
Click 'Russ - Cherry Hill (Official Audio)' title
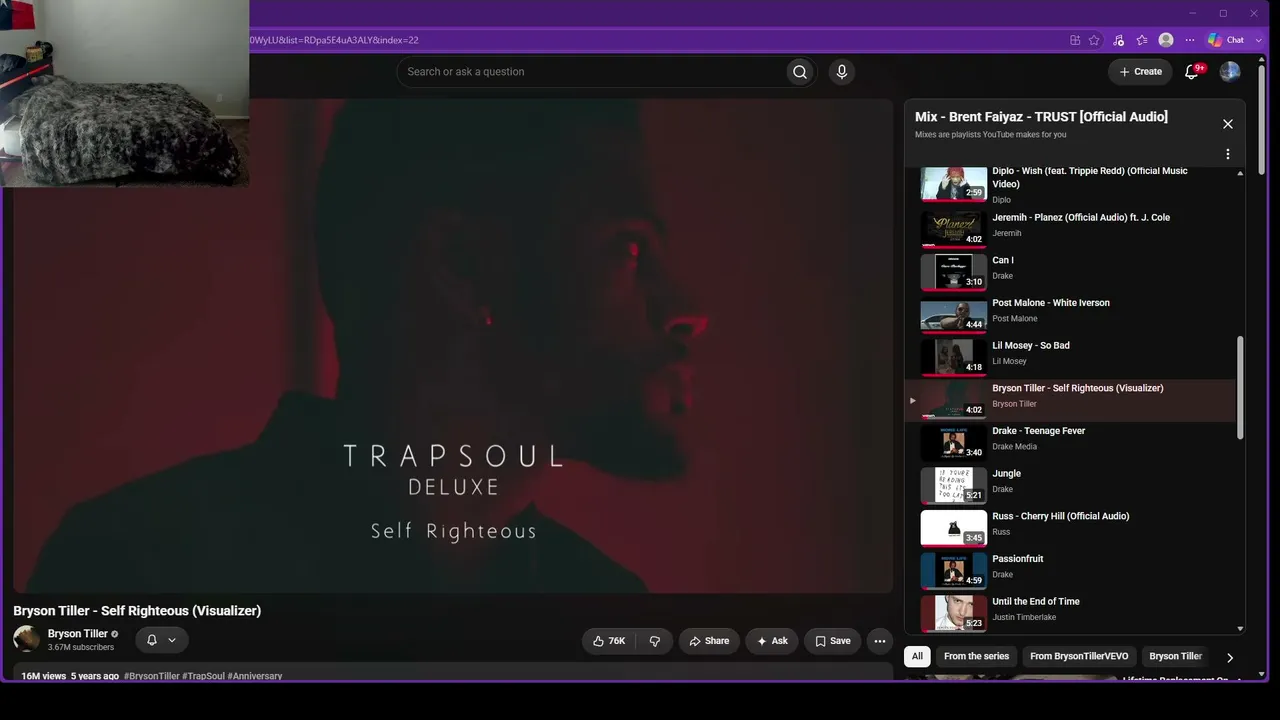pyautogui.click(x=1061, y=516)
